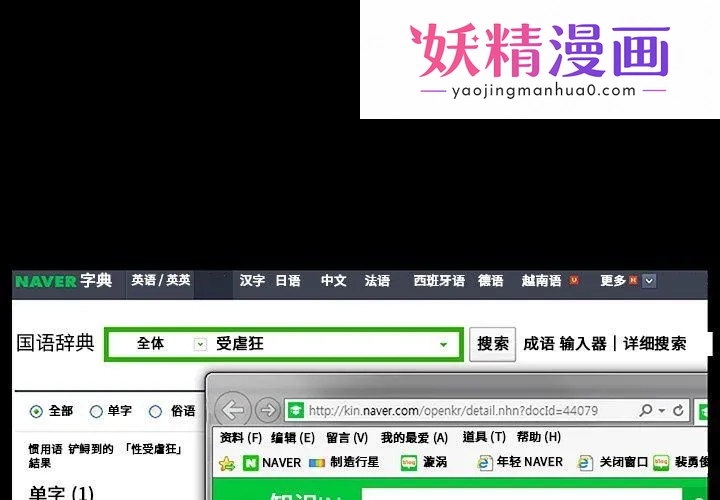The height and width of the screenshot is (500, 720).
Task: Expand the search suggestions green arrow
Action: pos(443,344)
